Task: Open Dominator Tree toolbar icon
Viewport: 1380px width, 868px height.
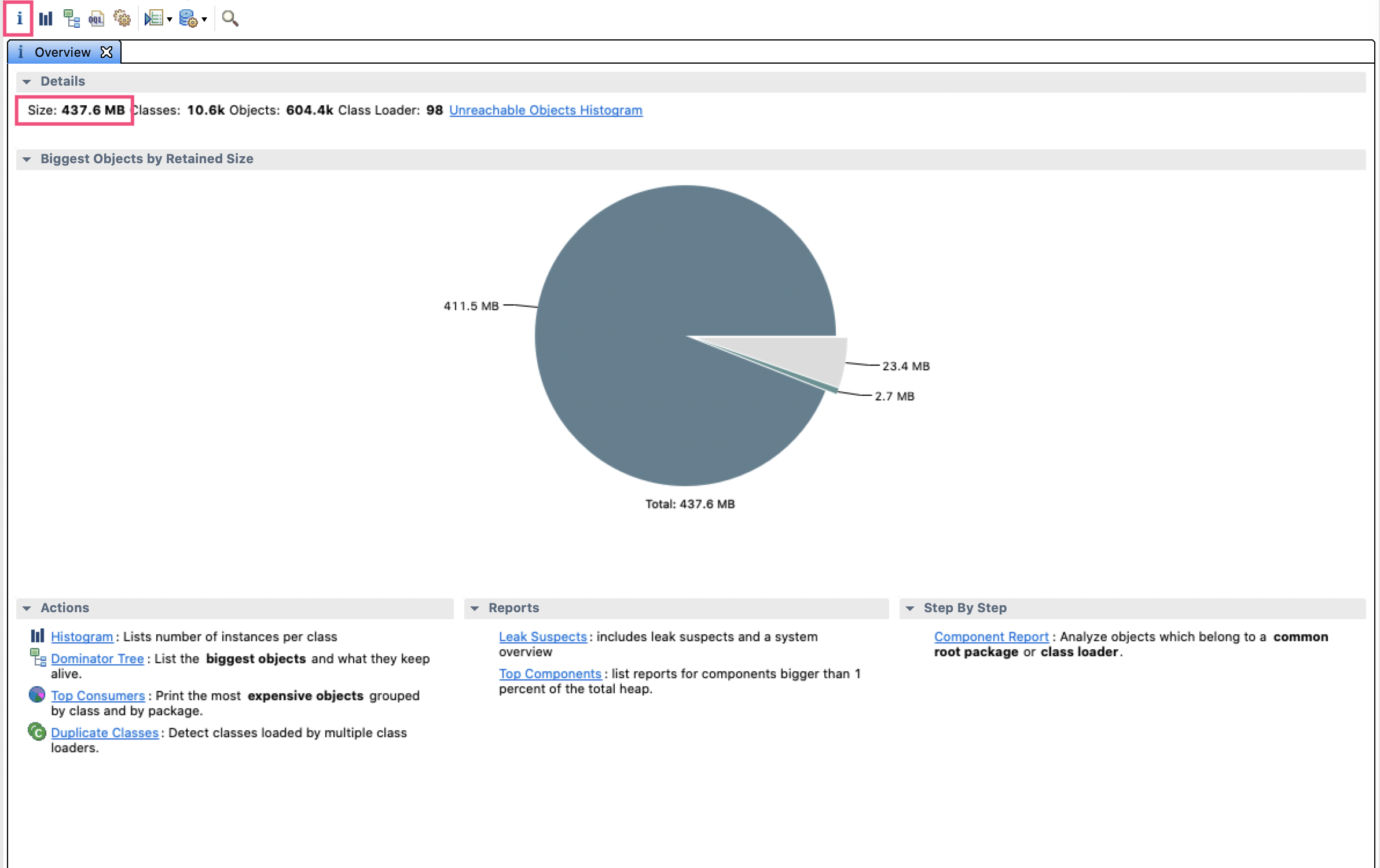Action: [71, 19]
